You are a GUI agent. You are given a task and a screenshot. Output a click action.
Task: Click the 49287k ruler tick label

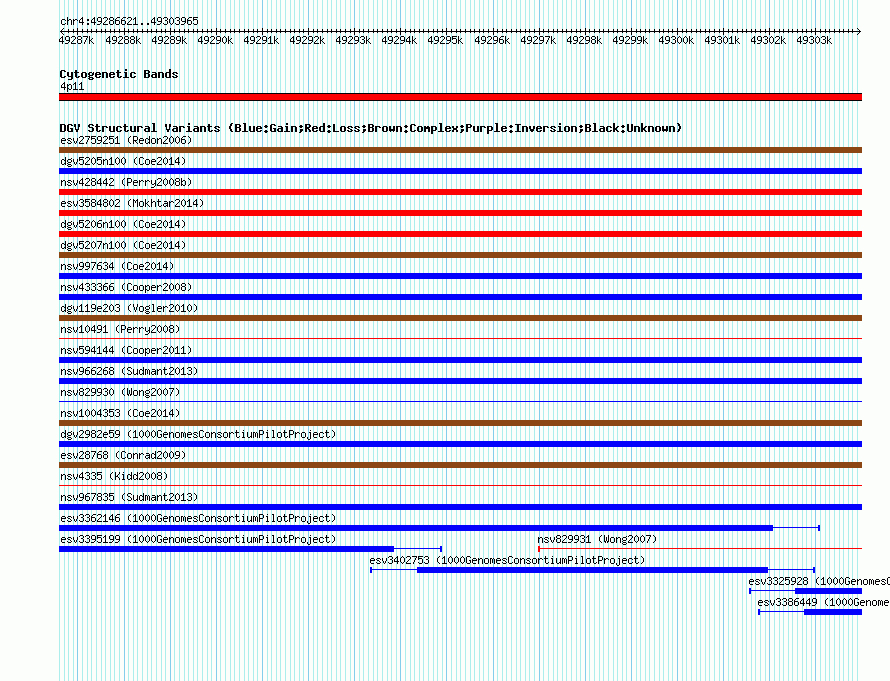click(77, 40)
